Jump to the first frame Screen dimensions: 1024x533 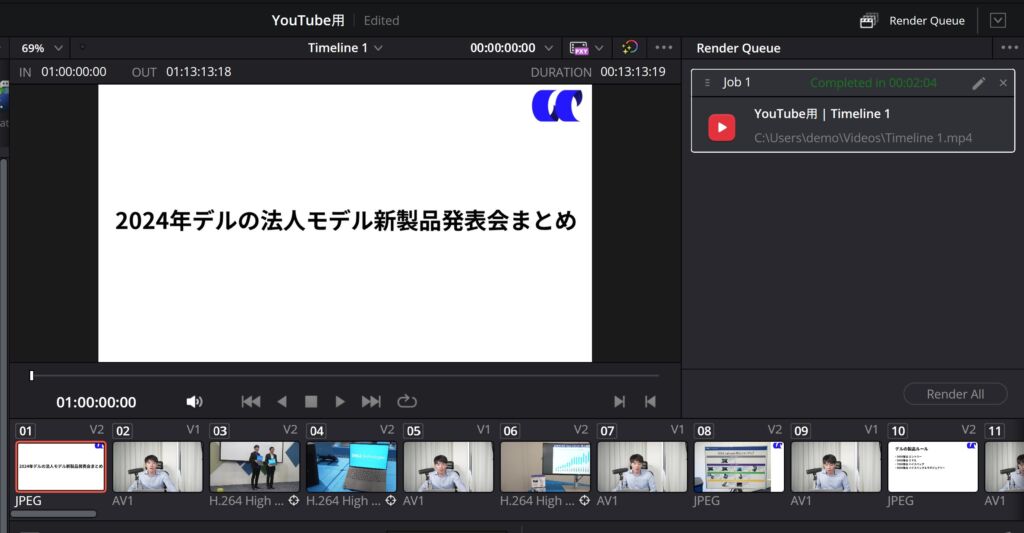tap(251, 402)
